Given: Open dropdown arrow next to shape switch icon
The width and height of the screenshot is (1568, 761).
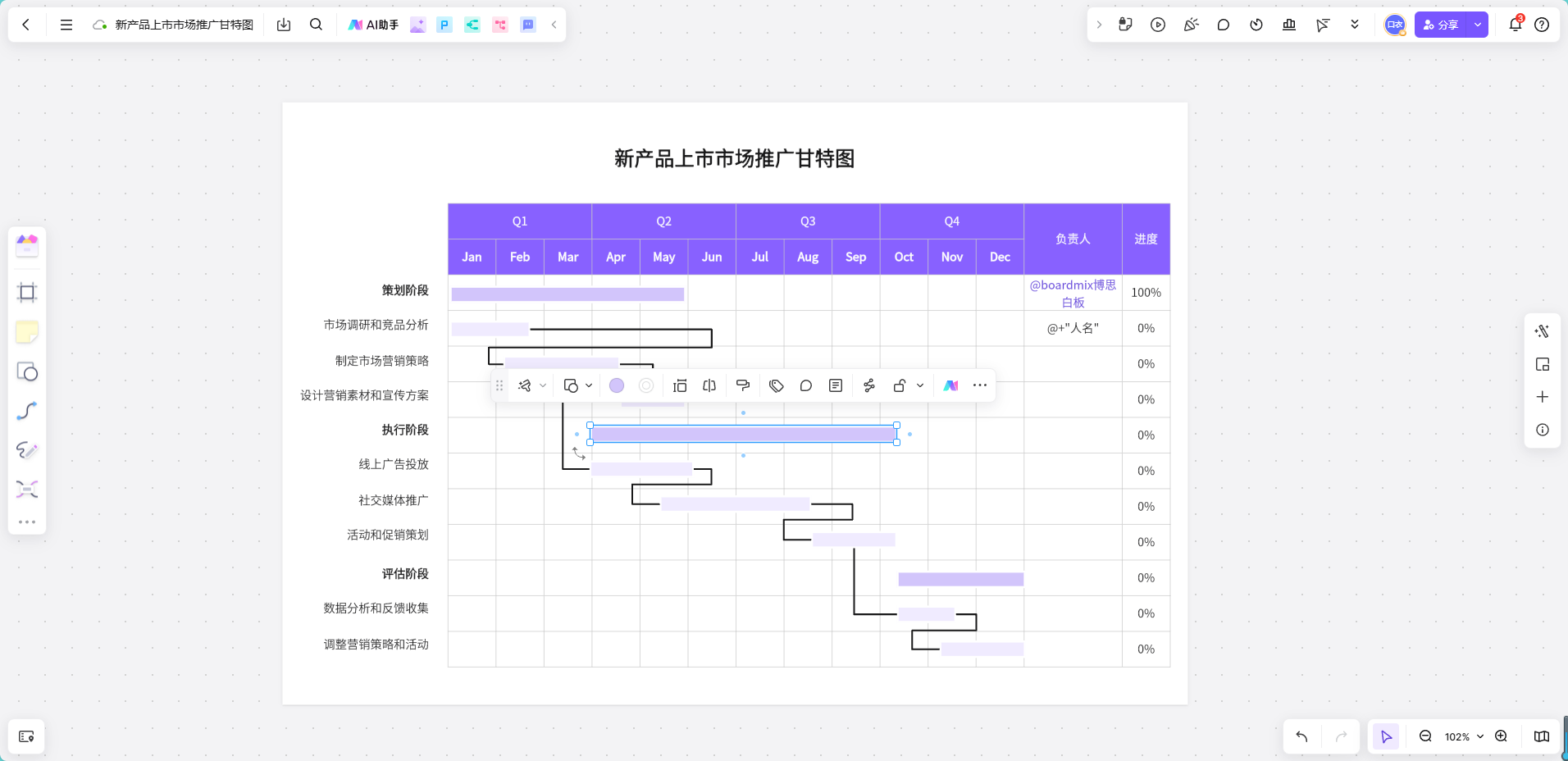Looking at the screenshot, I should [x=589, y=385].
